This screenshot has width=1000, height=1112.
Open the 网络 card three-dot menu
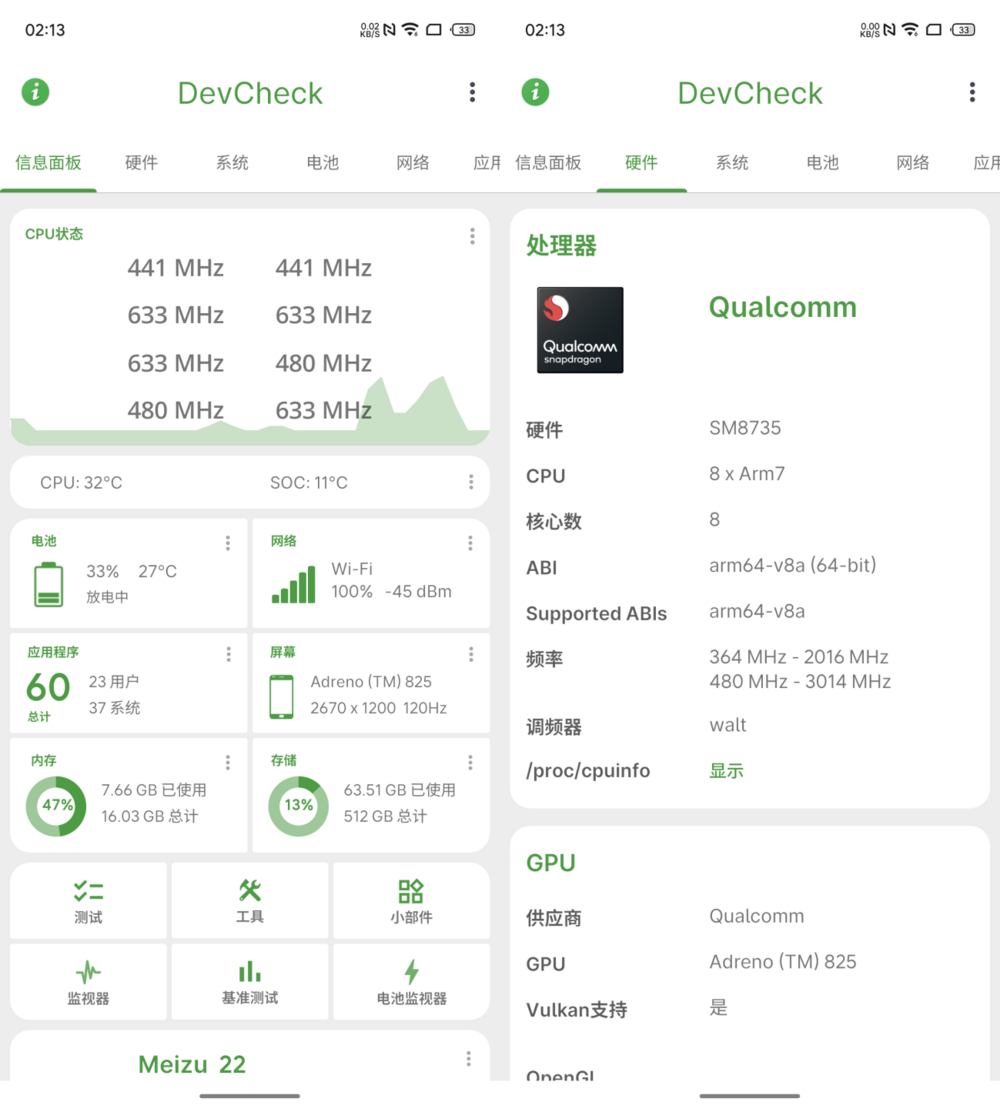pos(470,543)
